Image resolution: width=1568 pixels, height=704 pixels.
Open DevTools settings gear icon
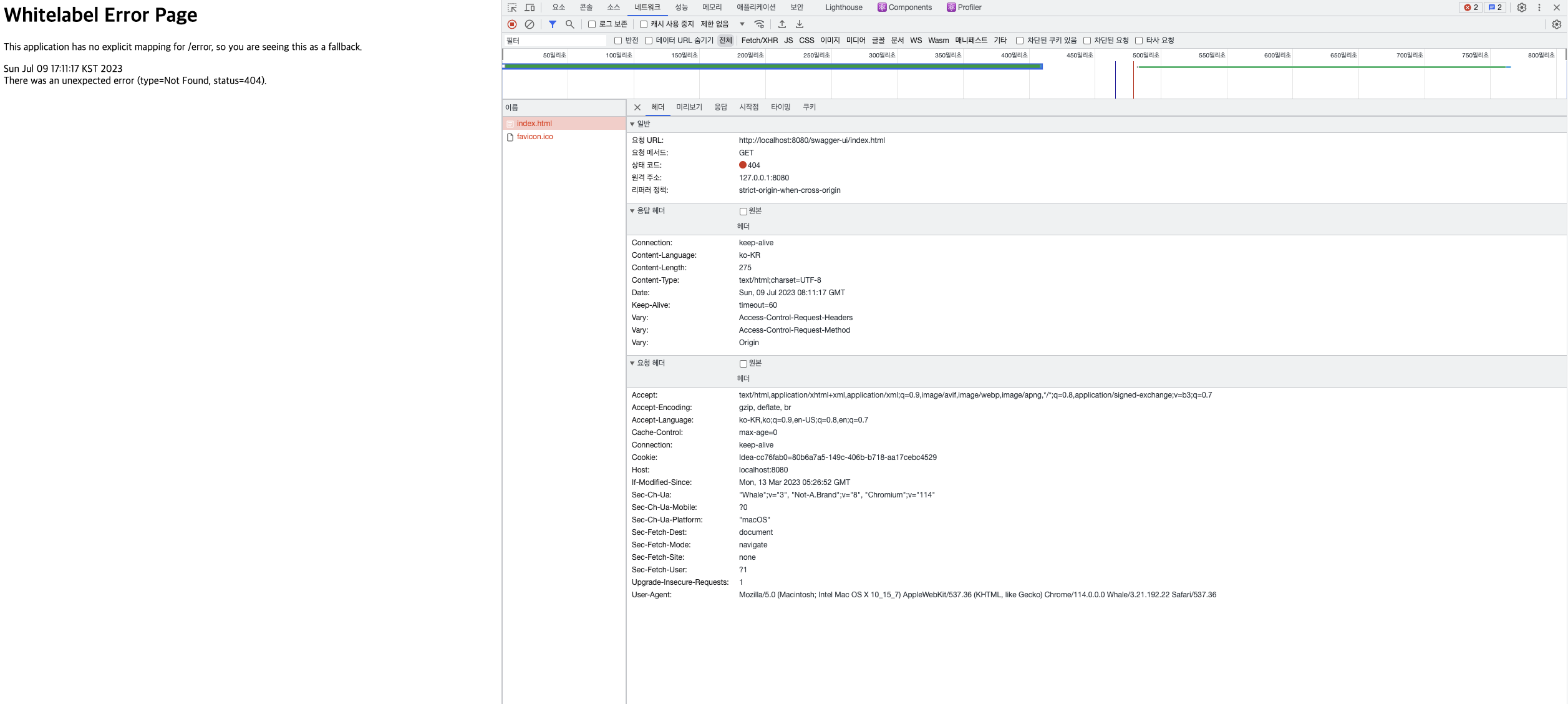click(1522, 7)
